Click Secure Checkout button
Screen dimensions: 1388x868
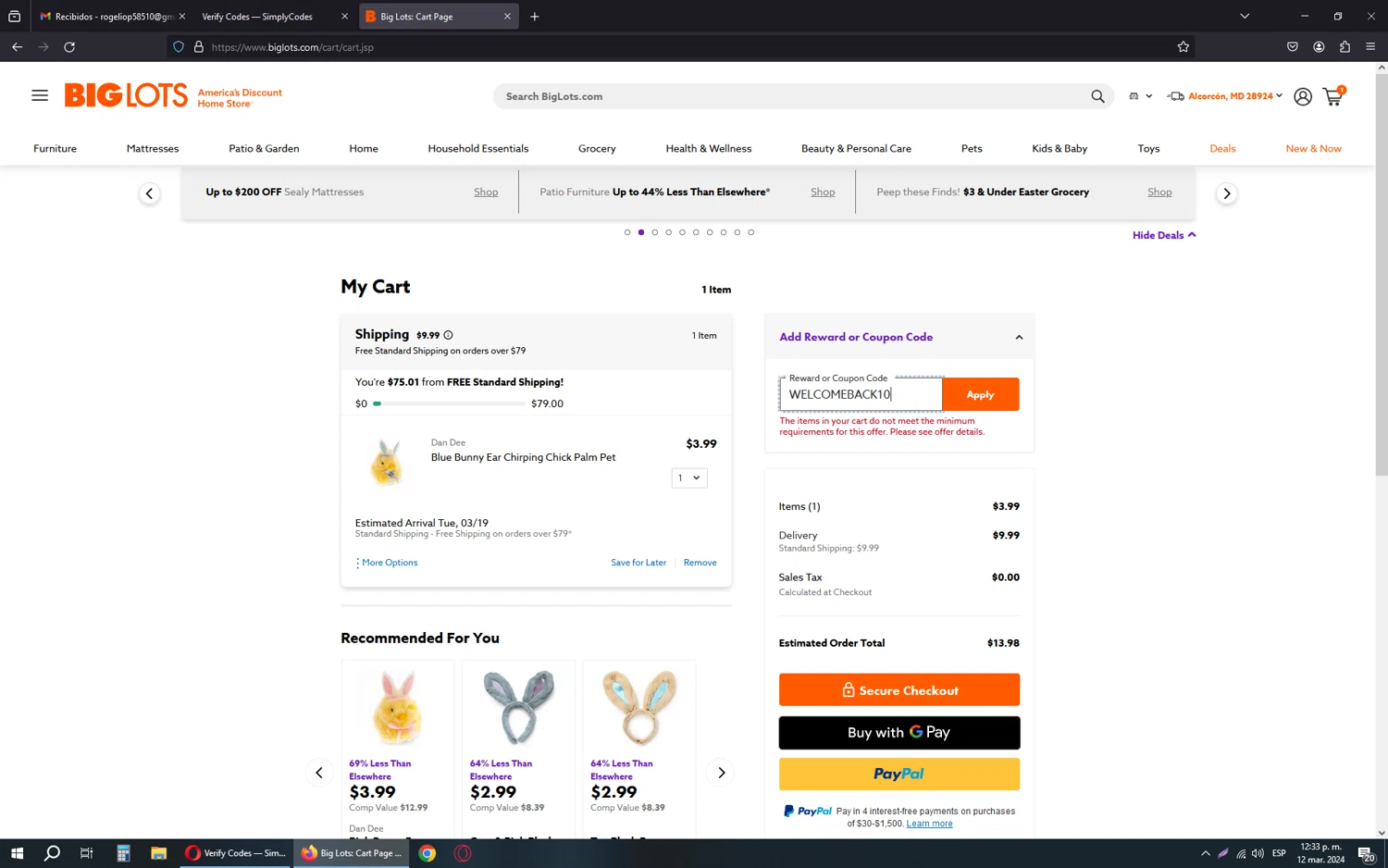point(898,690)
